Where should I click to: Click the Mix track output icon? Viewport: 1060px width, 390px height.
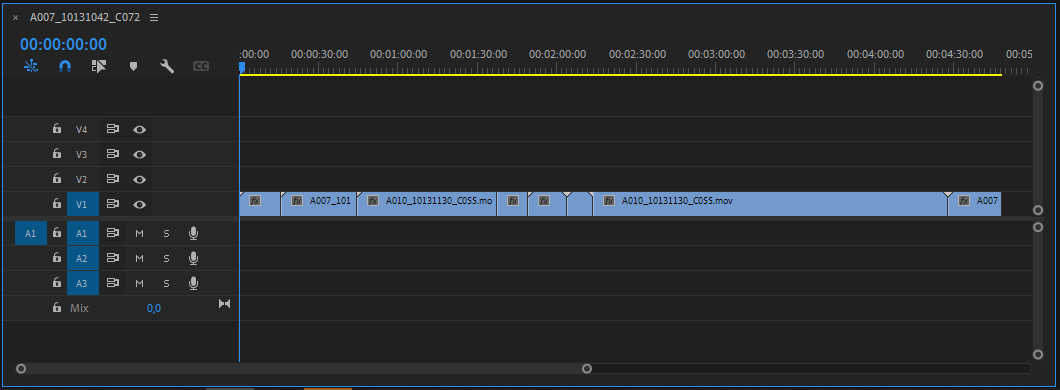click(x=224, y=304)
